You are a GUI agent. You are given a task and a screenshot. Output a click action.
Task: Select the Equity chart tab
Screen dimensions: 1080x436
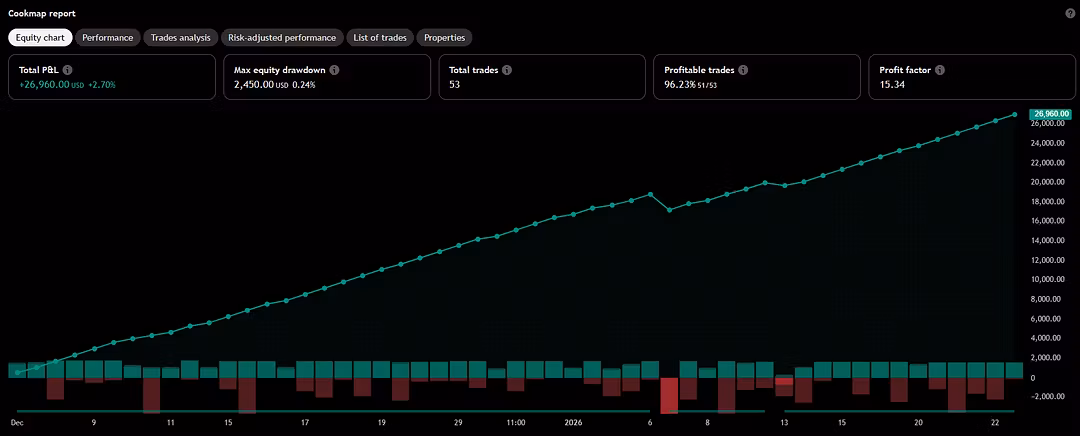point(40,37)
